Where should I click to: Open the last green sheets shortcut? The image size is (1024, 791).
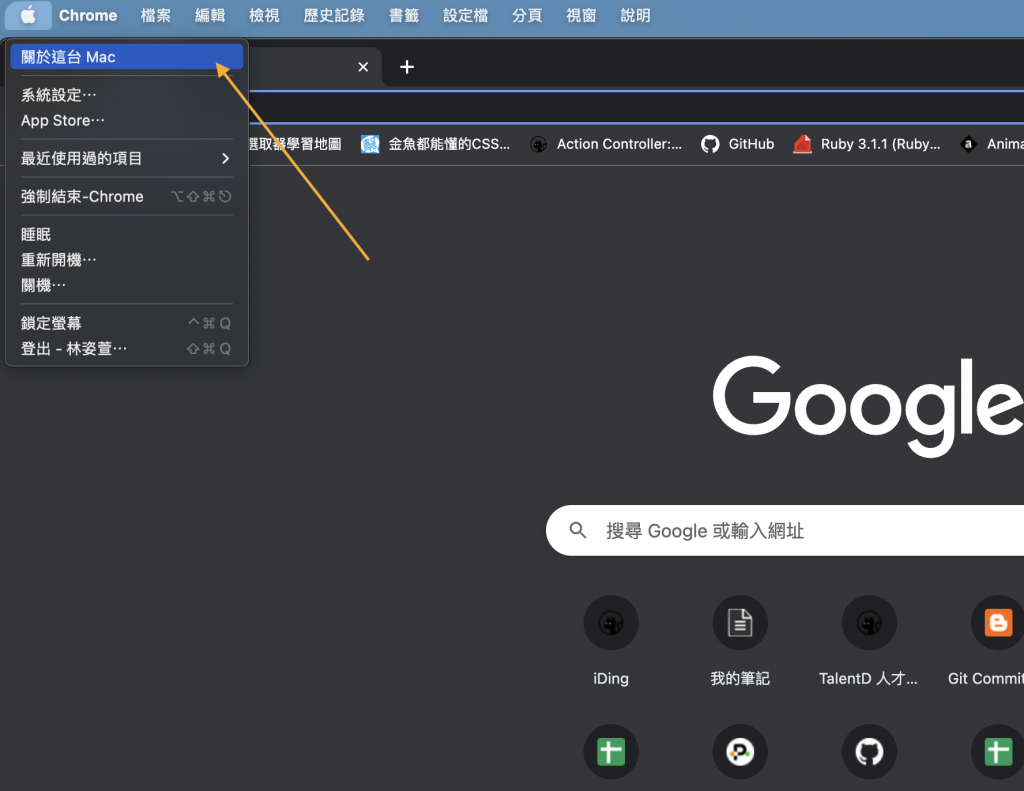click(x=998, y=752)
